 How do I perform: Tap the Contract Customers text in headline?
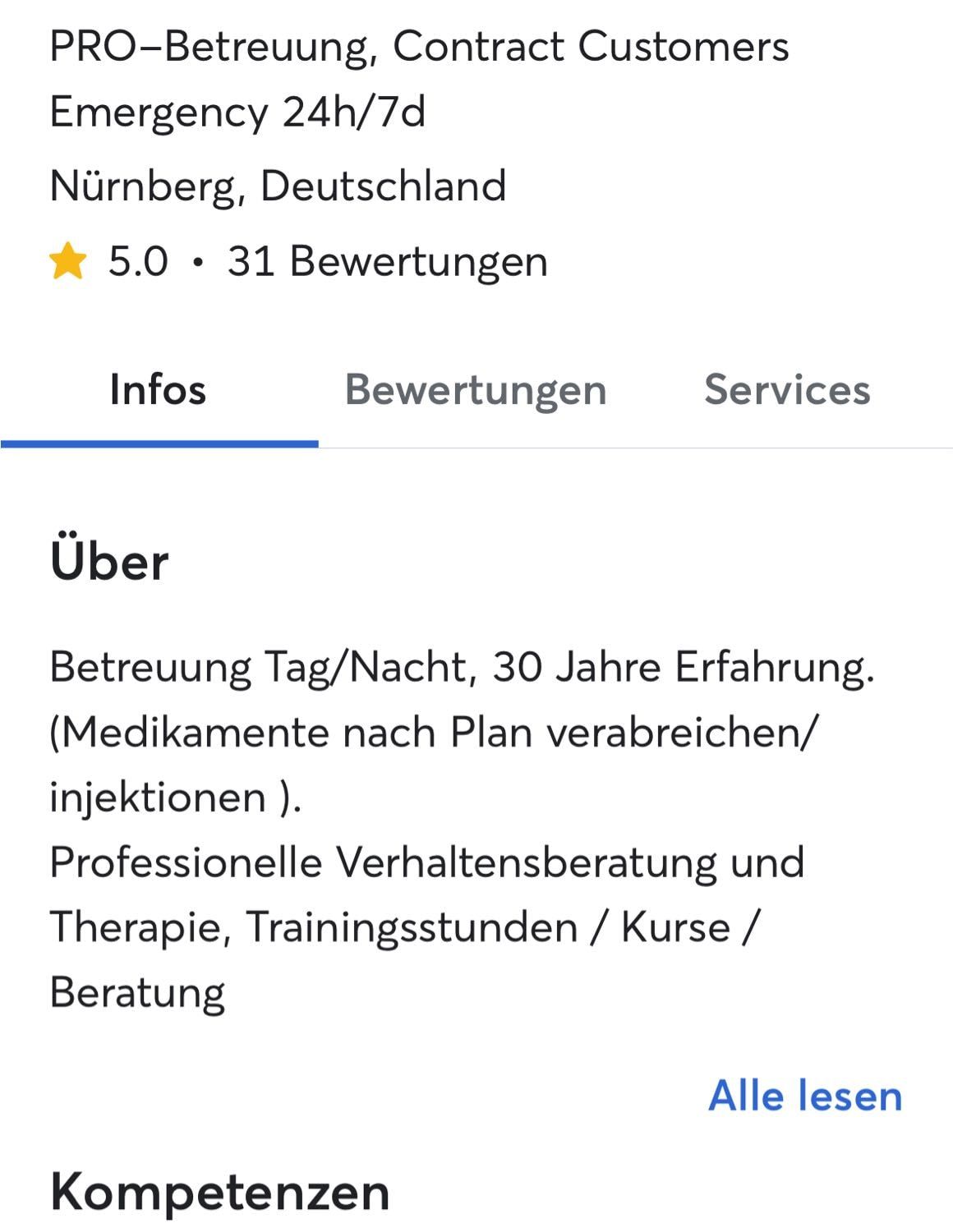[x=591, y=46]
